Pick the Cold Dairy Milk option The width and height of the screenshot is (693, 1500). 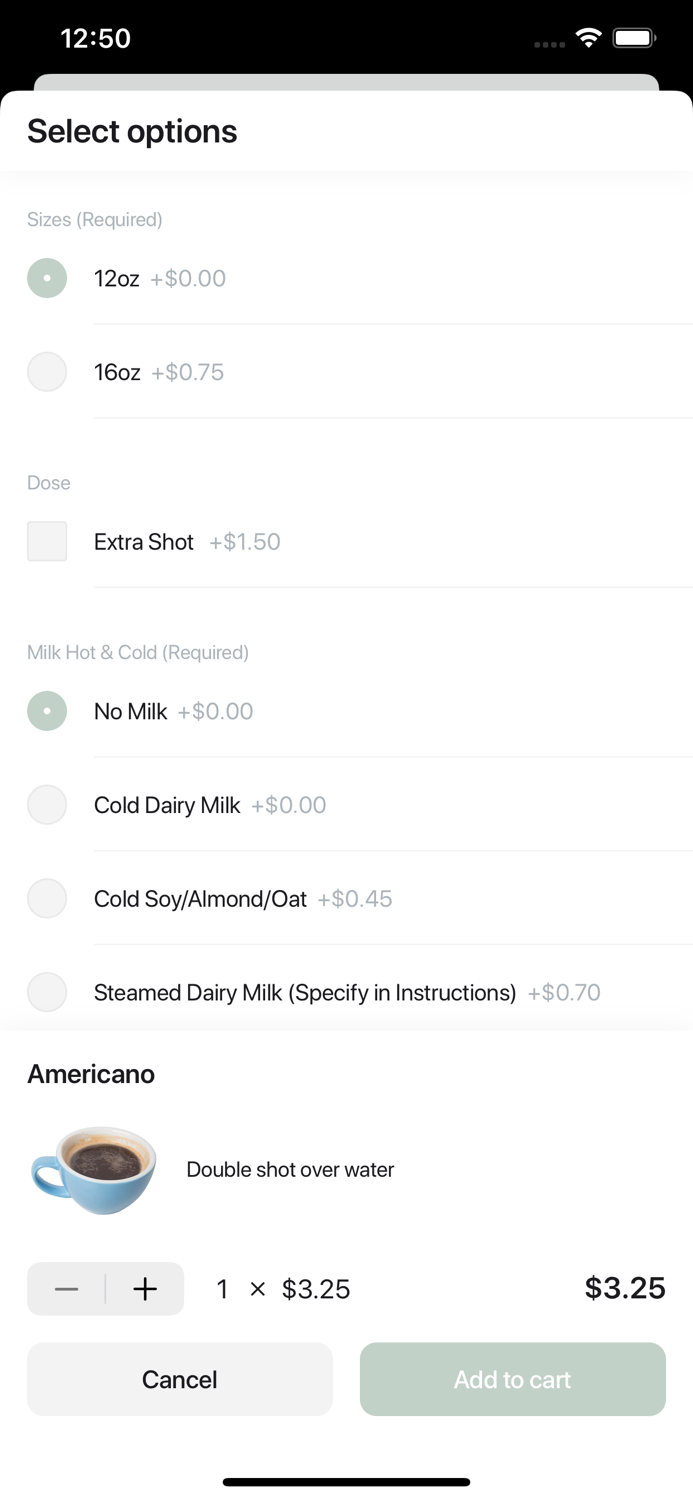(47, 805)
